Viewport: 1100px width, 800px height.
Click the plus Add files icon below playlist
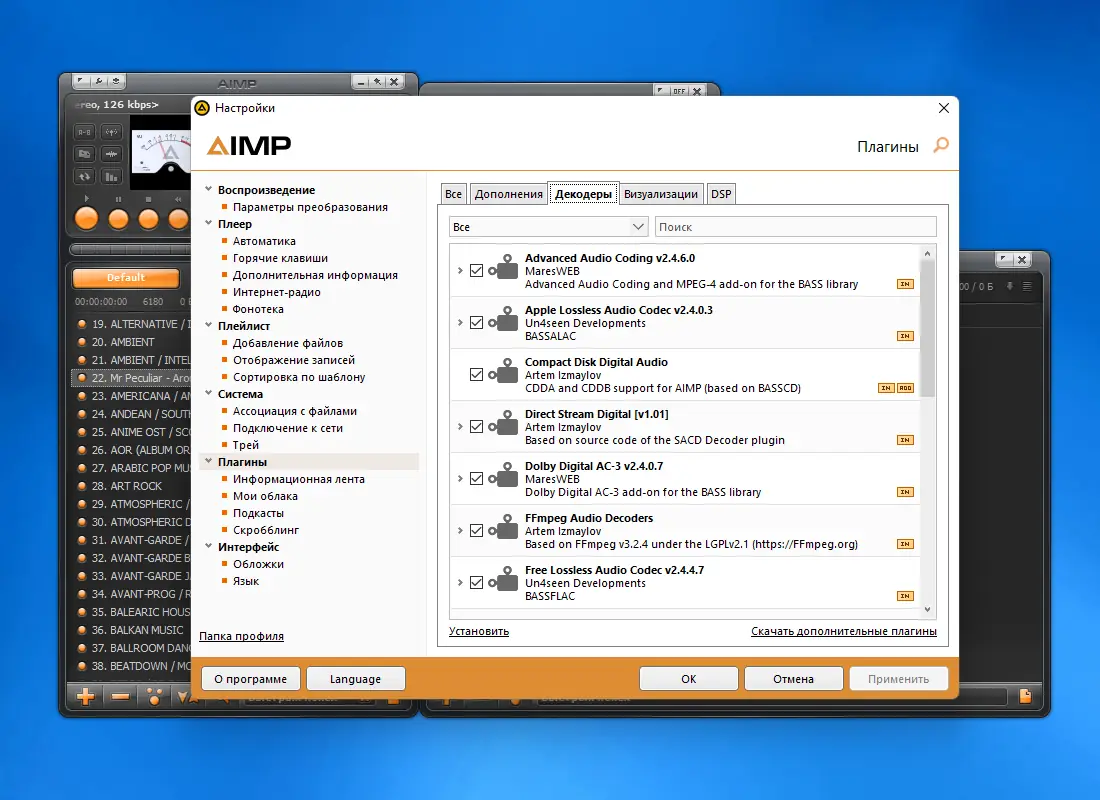tap(86, 697)
